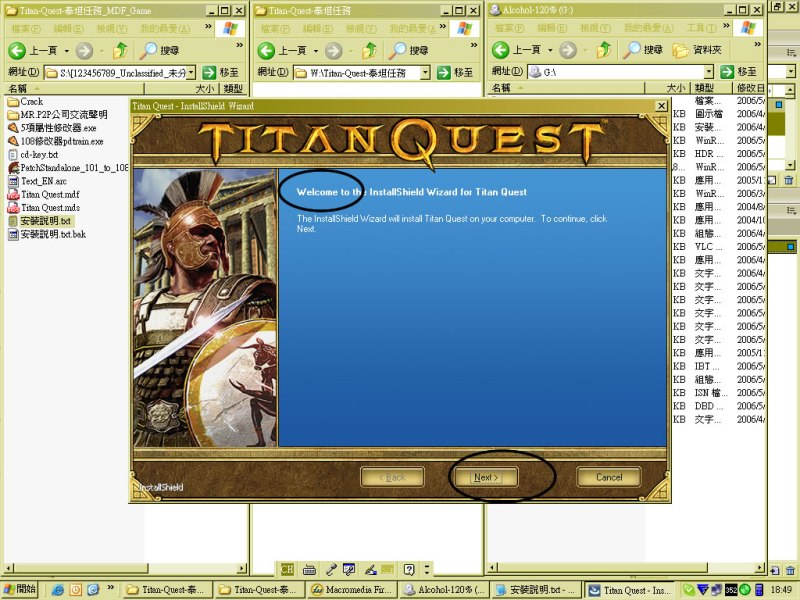The width and height of the screenshot is (800, 600).
Task: Open 編輯(E) menu in the MDF_Game window
Action: (68, 29)
